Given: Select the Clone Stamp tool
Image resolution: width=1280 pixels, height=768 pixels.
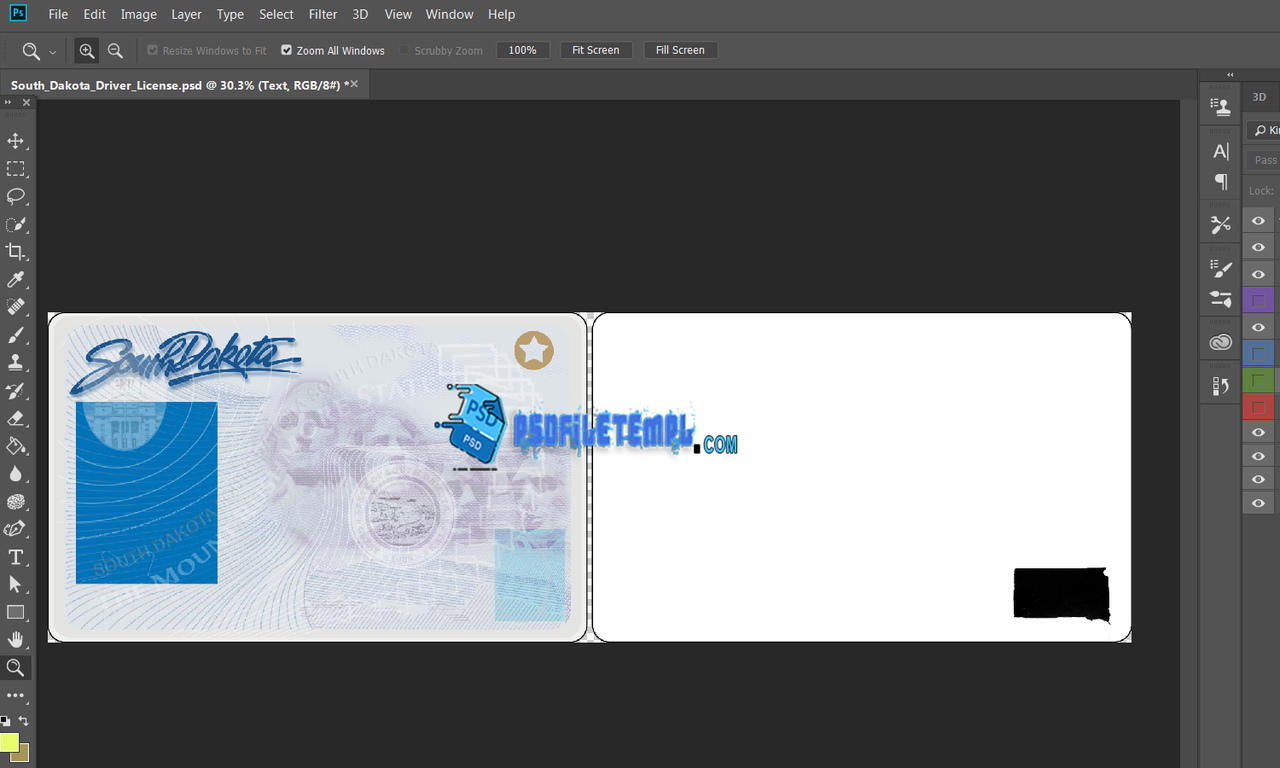Looking at the screenshot, I should point(16,362).
